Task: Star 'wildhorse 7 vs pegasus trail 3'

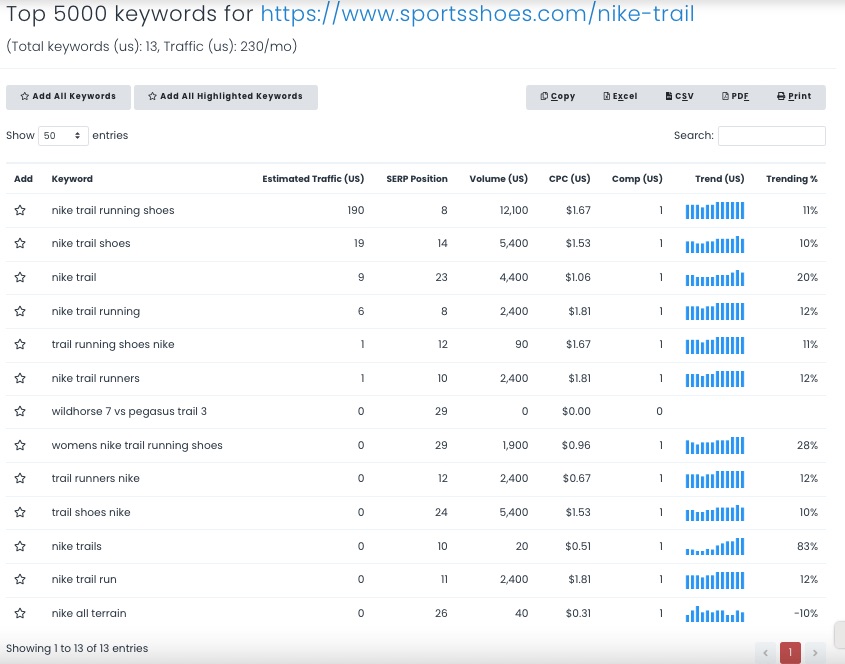Action: tap(20, 411)
